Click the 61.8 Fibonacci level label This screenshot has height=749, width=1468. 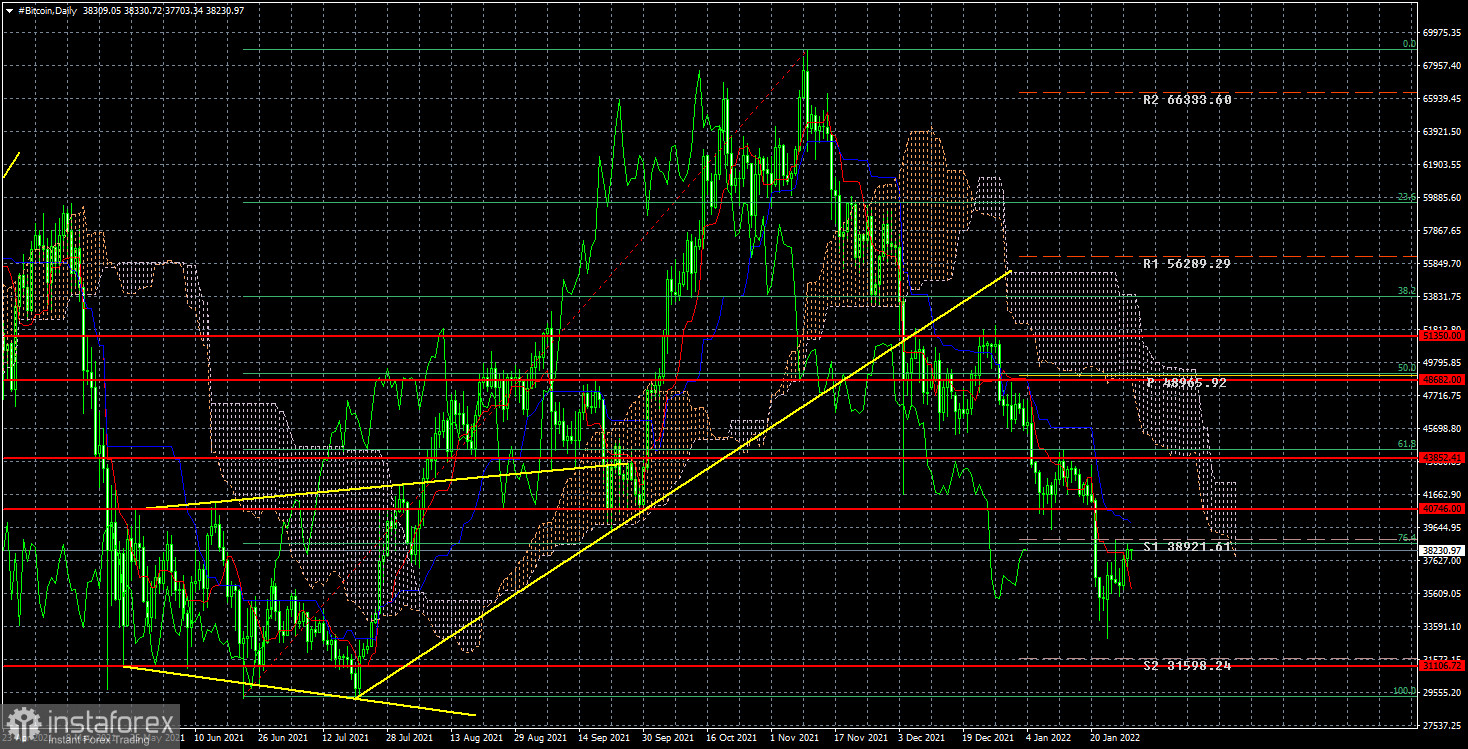click(1406, 444)
